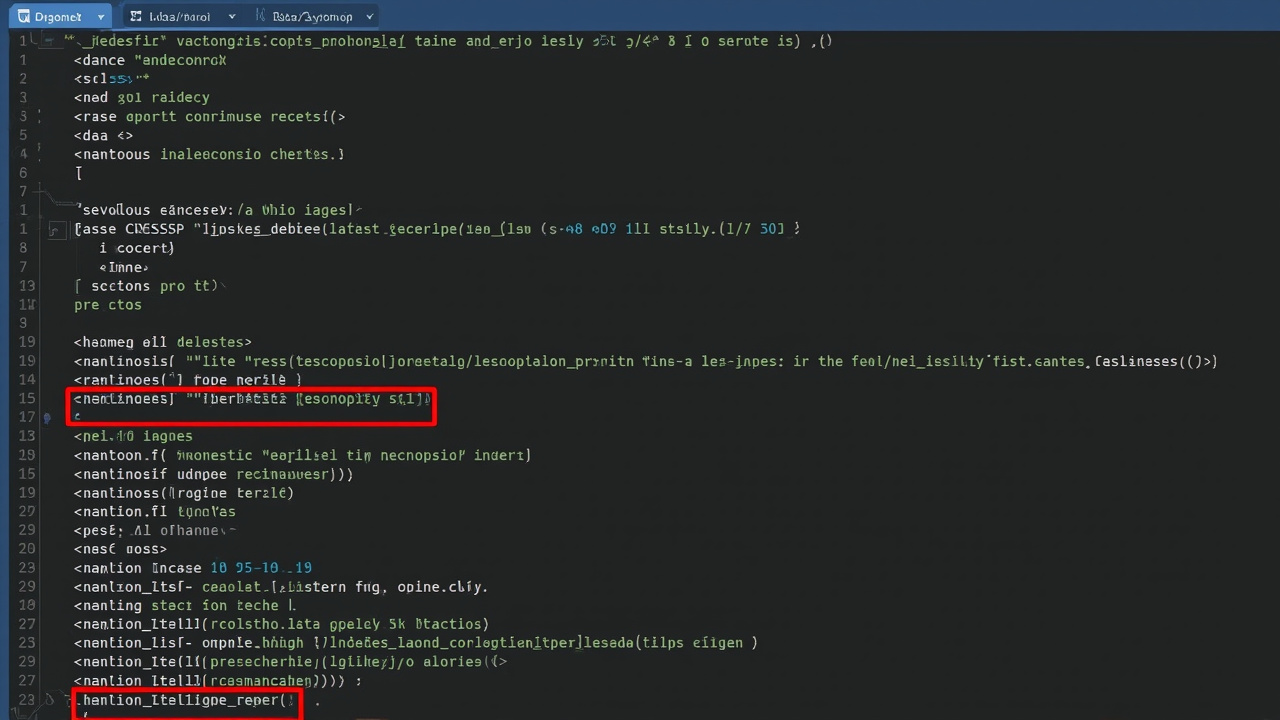Viewport: 1280px width, 720px height.
Task: Click the '<nantoon.f(' mnonestic line
Action: 302,455
